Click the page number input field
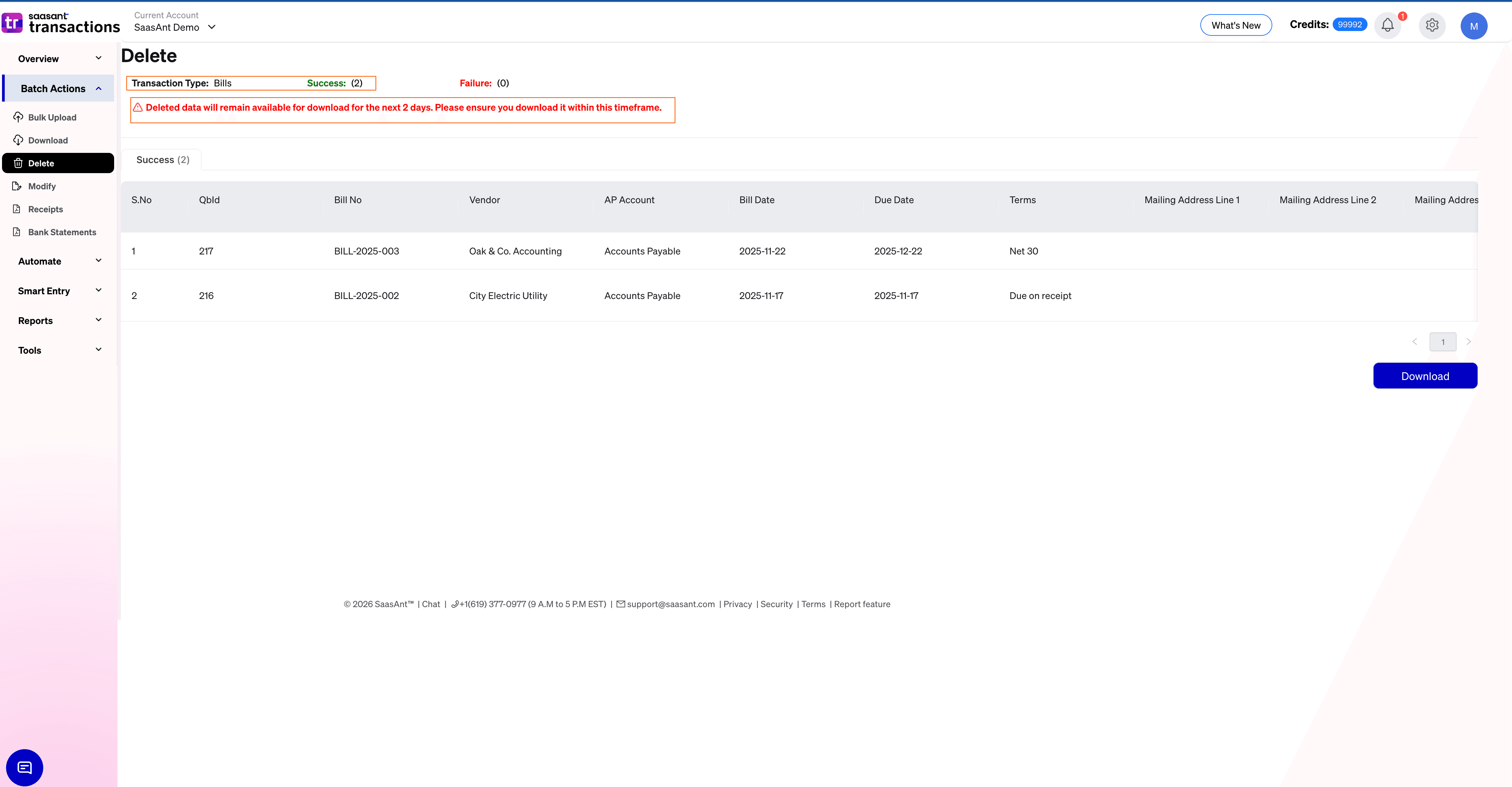The width and height of the screenshot is (1512, 787). coord(1443,341)
